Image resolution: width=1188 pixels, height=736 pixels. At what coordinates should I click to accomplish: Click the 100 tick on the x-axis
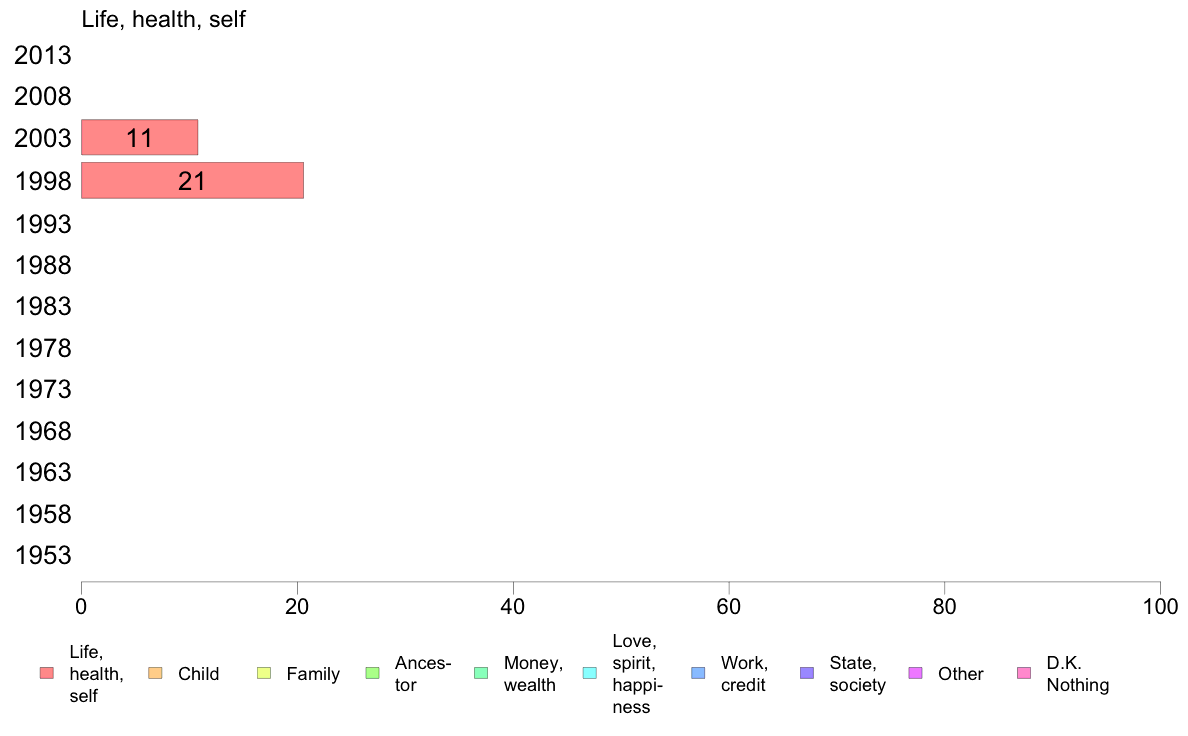coord(1160,605)
